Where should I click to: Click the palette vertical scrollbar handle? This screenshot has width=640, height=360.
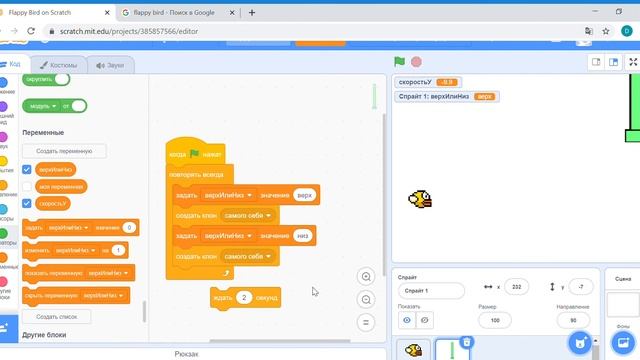(144, 311)
